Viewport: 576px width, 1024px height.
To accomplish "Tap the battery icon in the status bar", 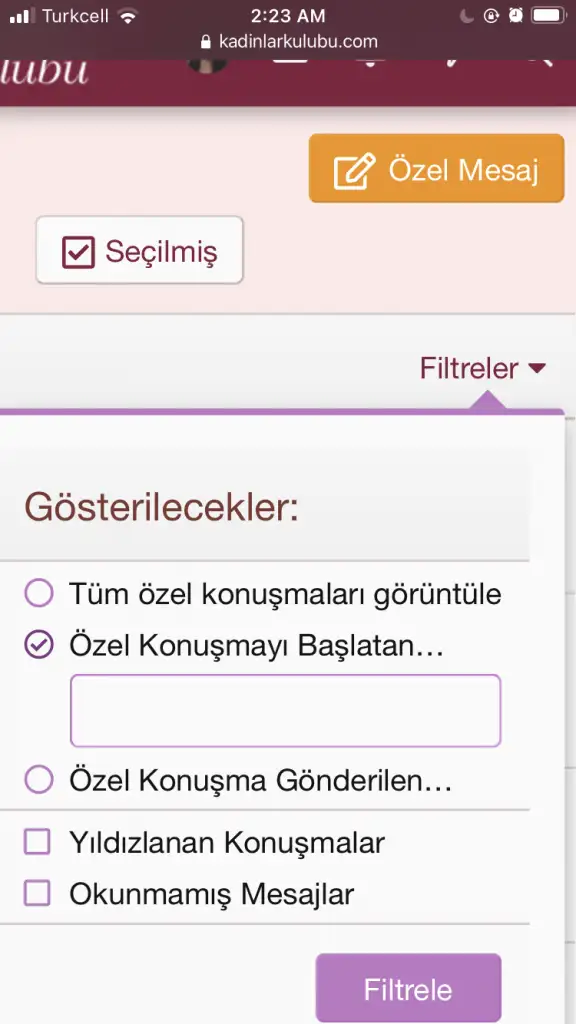I will click(549, 15).
